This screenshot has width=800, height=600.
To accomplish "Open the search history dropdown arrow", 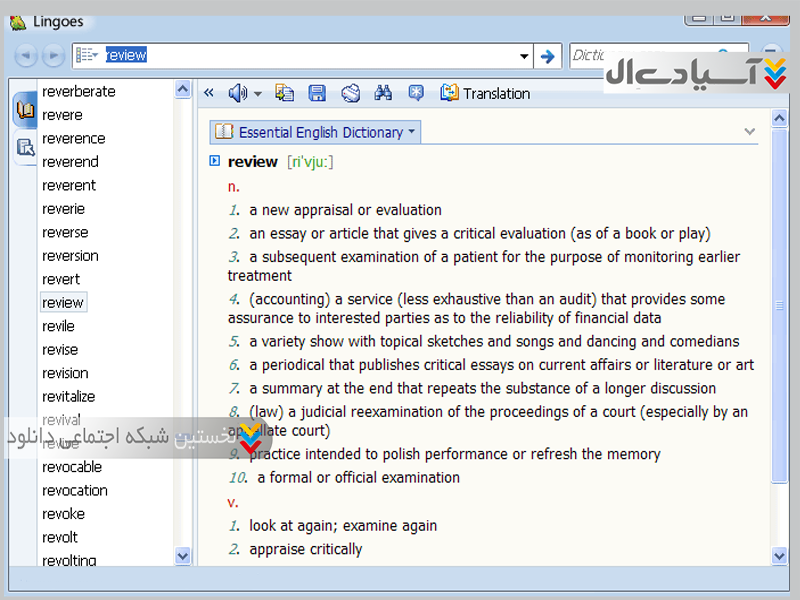I will coord(525,56).
